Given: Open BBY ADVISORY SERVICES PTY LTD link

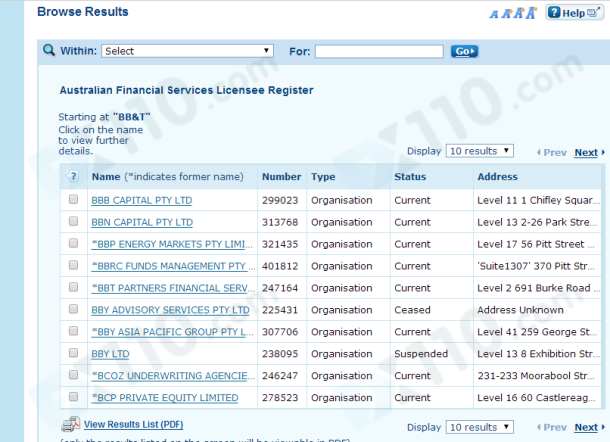Looking at the screenshot, I should click(x=170, y=310).
